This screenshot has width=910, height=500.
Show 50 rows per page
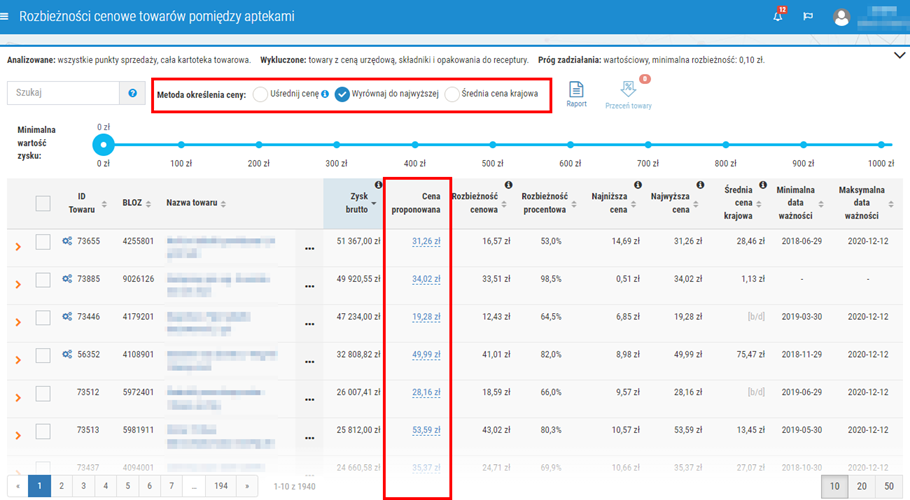[888, 485]
